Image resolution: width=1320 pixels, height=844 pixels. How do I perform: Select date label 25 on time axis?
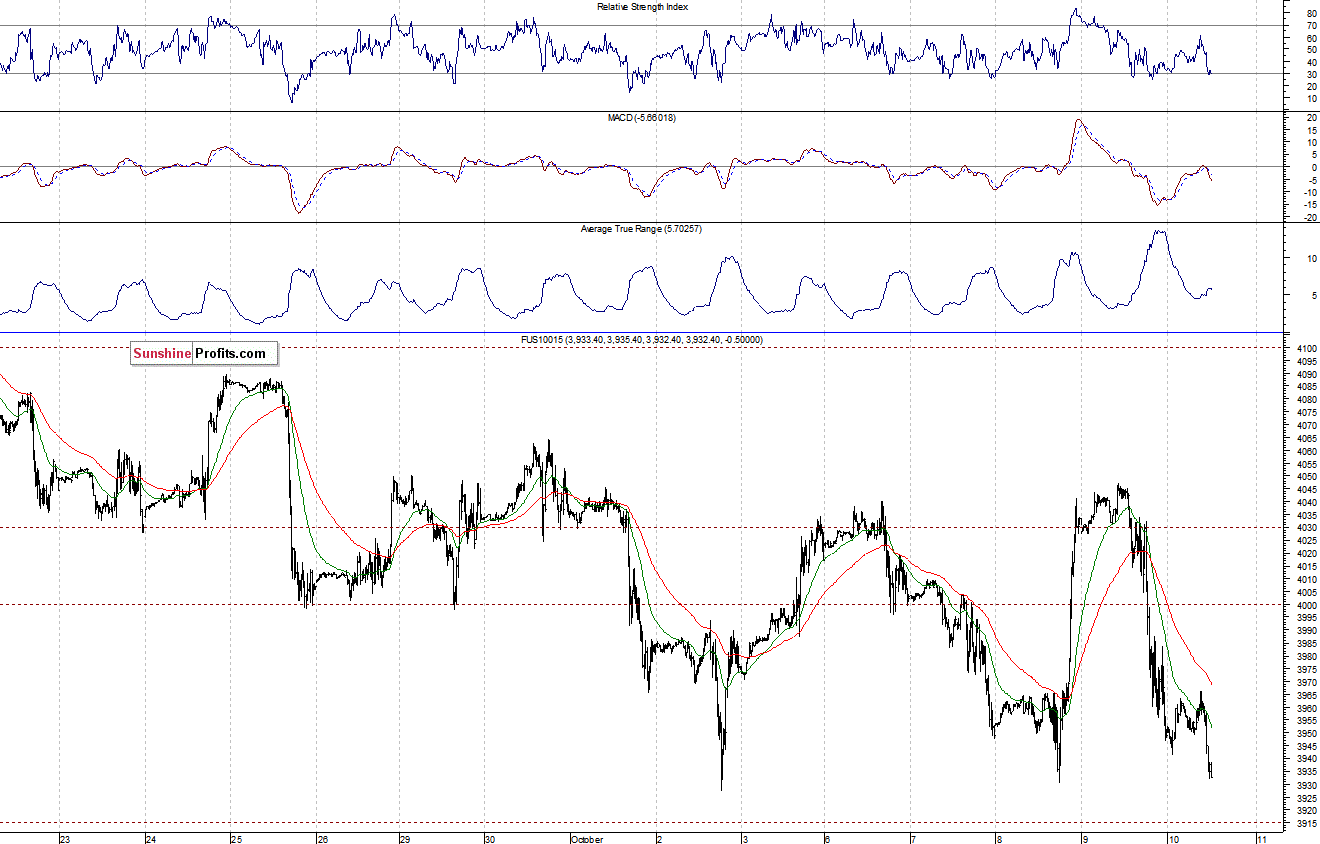235,839
